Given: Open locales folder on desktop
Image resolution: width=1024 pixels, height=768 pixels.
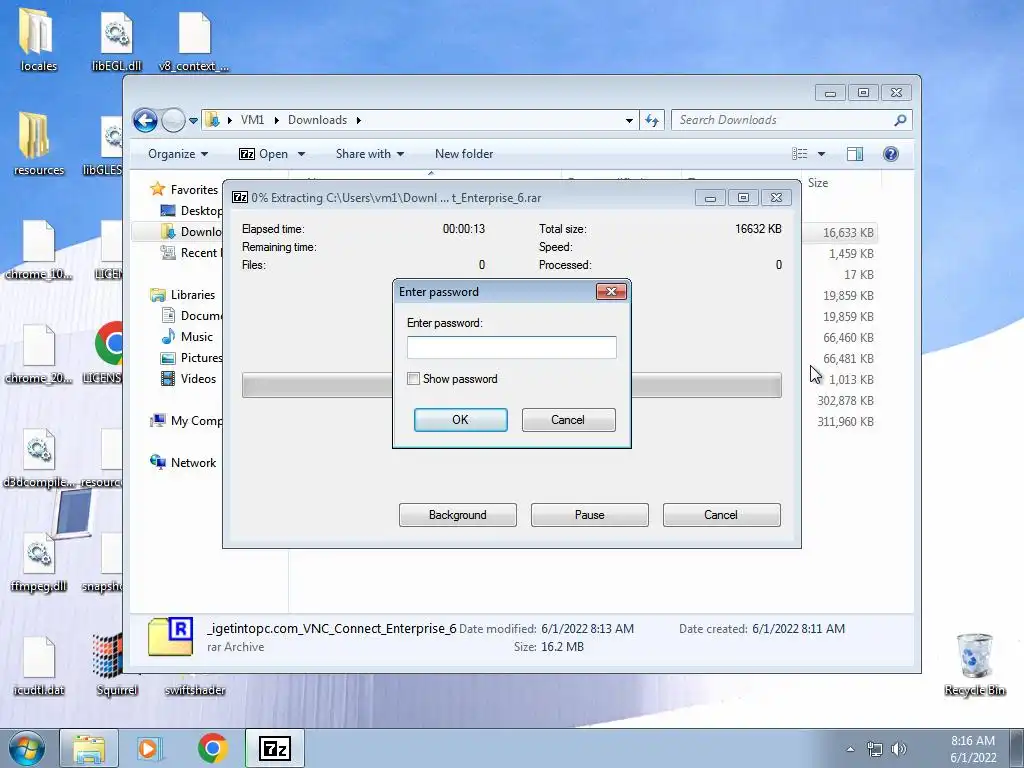Looking at the screenshot, I should 39,40.
